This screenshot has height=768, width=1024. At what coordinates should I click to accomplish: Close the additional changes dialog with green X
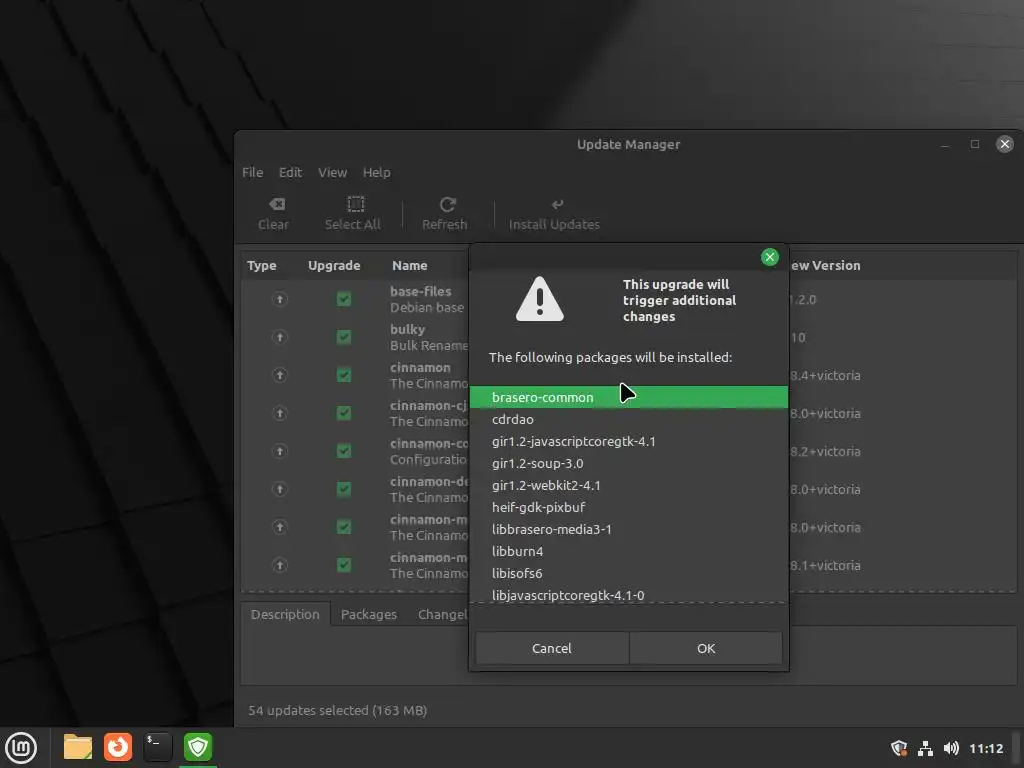[770, 257]
